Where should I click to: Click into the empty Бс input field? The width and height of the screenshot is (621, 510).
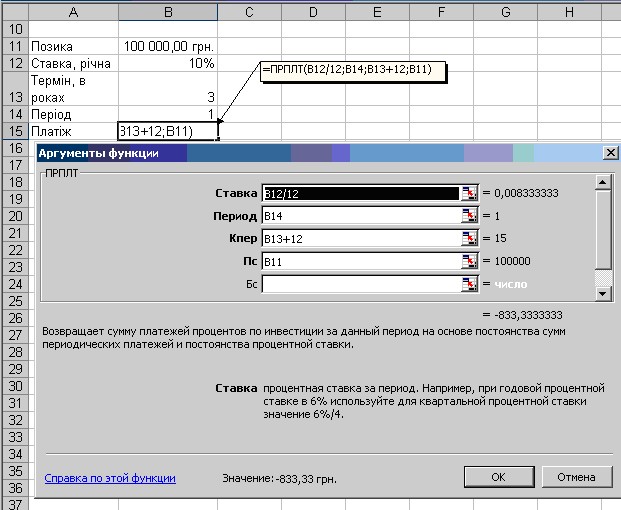click(x=360, y=285)
